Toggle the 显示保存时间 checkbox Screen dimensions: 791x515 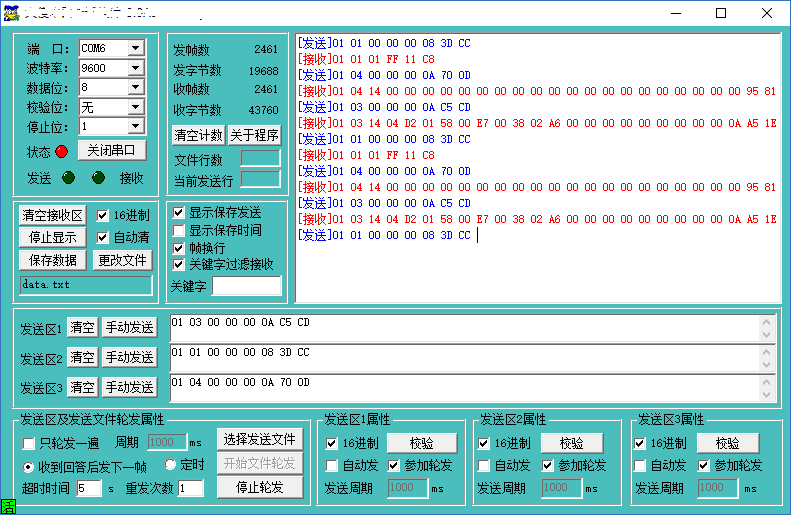point(179,230)
